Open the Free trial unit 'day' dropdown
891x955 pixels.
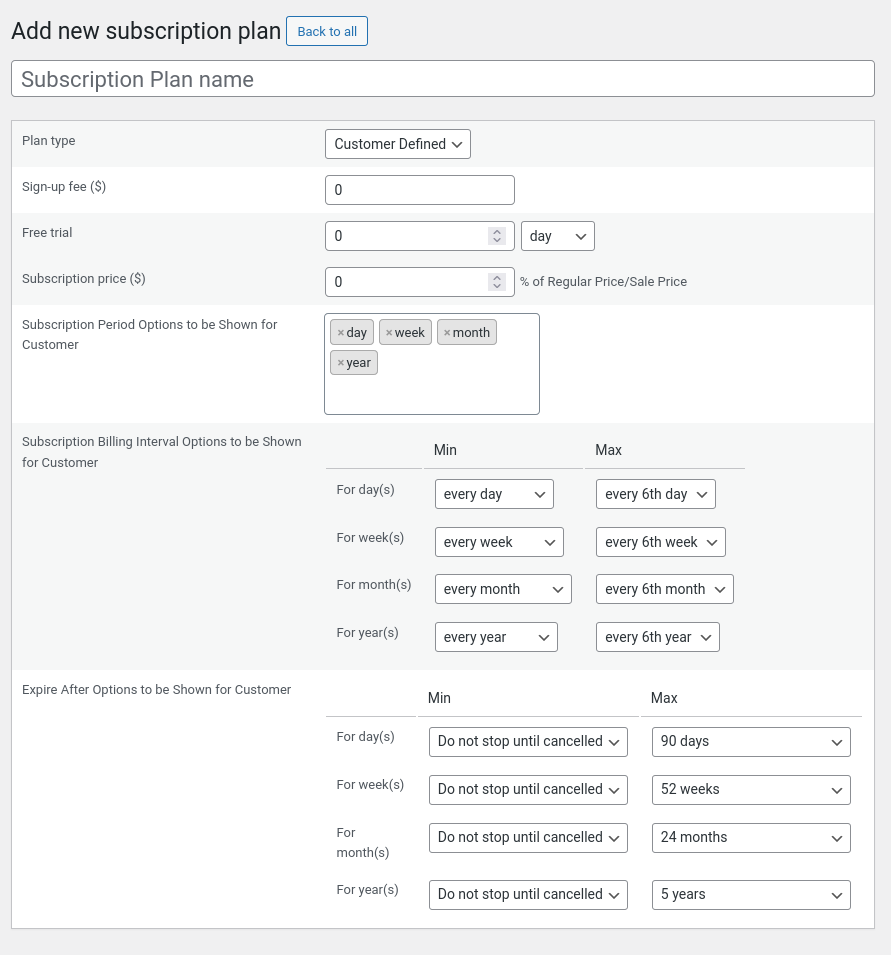557,236
